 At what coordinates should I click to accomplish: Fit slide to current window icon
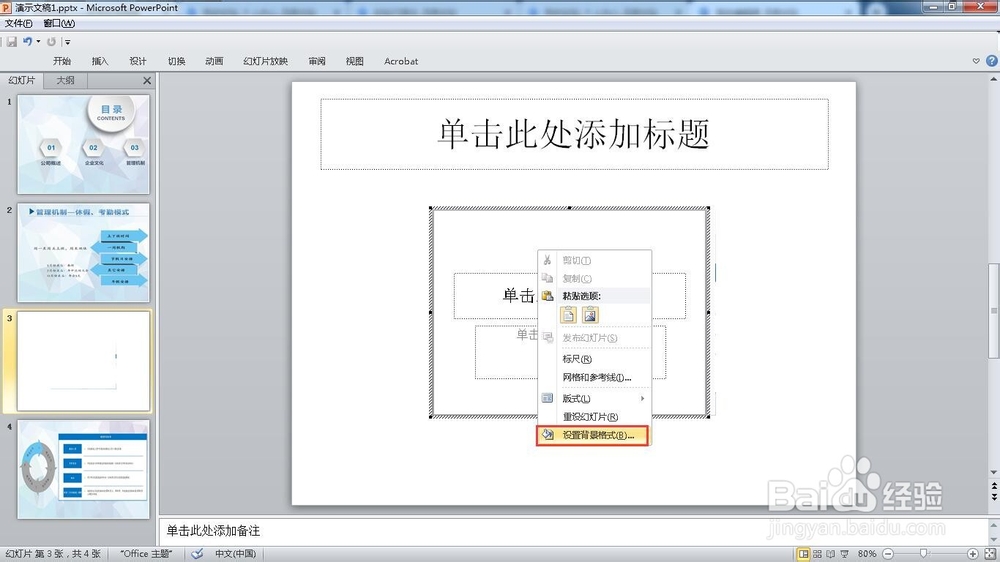click(x=990, y=554)
